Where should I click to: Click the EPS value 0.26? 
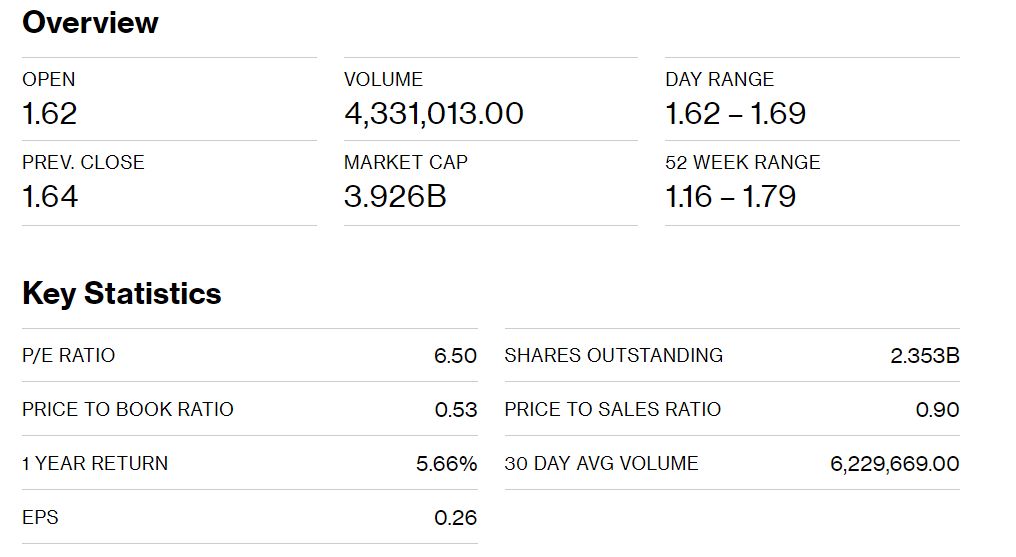[x=456, y=517]
